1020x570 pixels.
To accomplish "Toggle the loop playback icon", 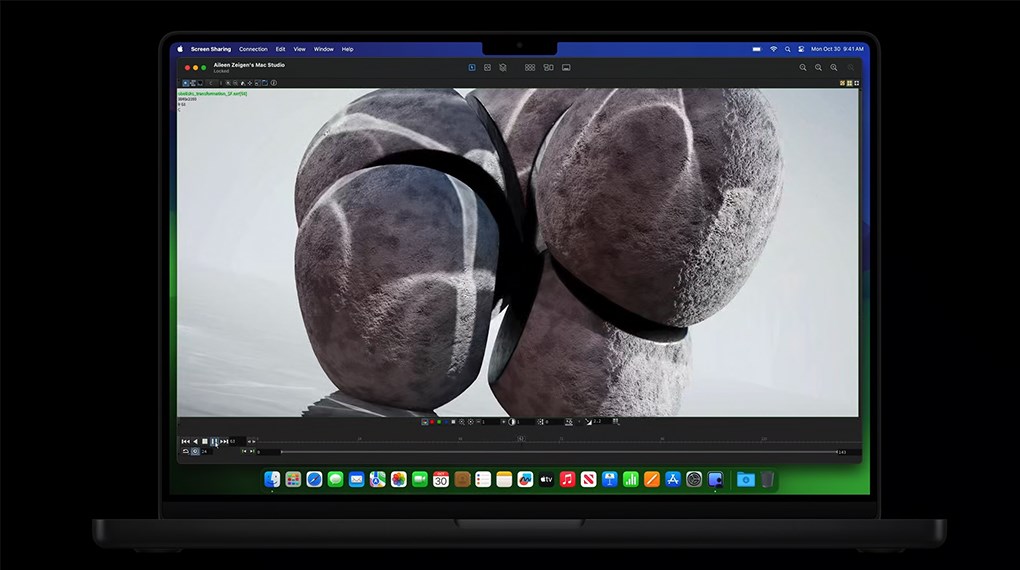I will coord(185,452).
